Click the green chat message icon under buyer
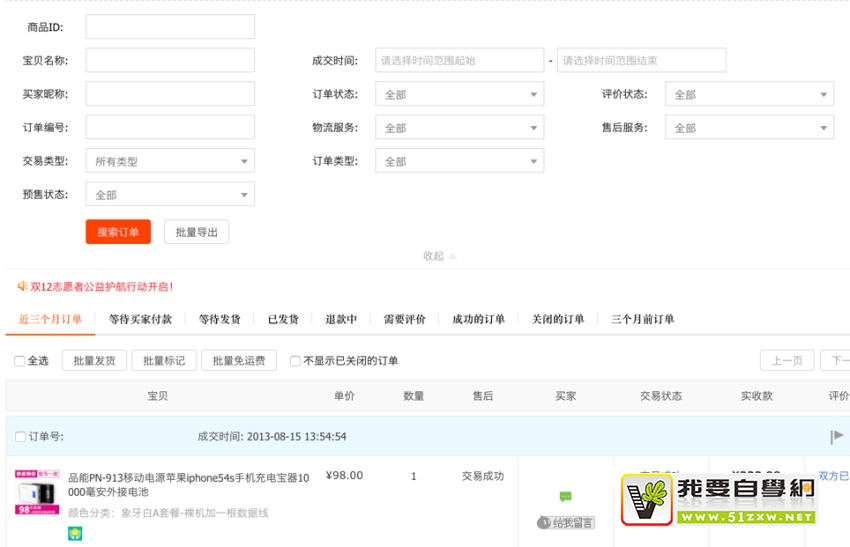 pos(565,496)
